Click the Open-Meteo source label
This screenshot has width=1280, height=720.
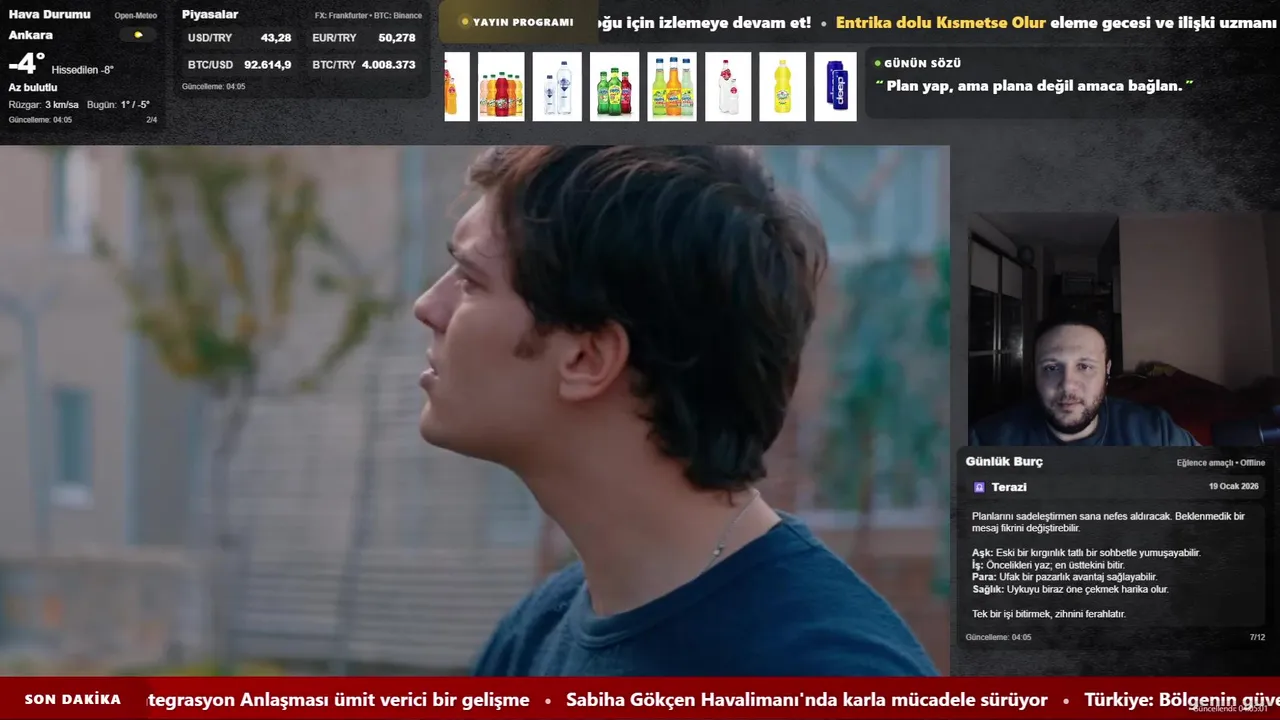(x=136, y=16)
